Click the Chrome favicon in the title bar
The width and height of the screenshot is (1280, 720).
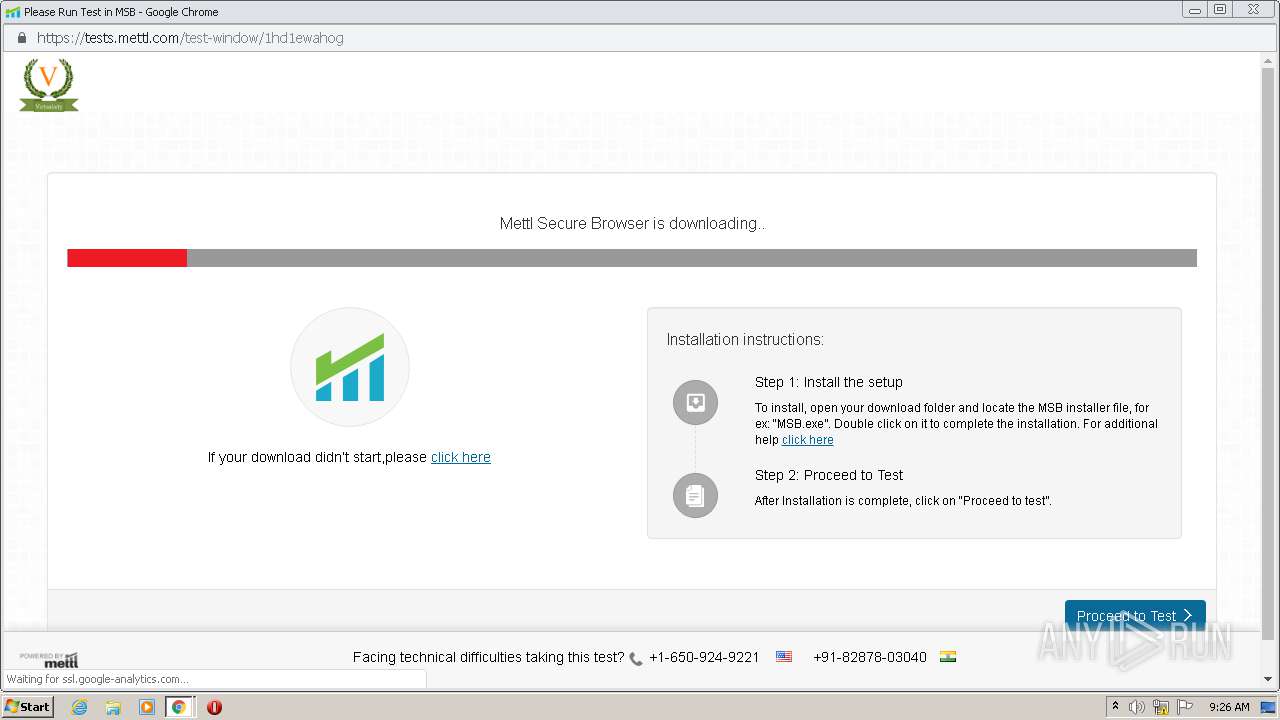[12, 12]
